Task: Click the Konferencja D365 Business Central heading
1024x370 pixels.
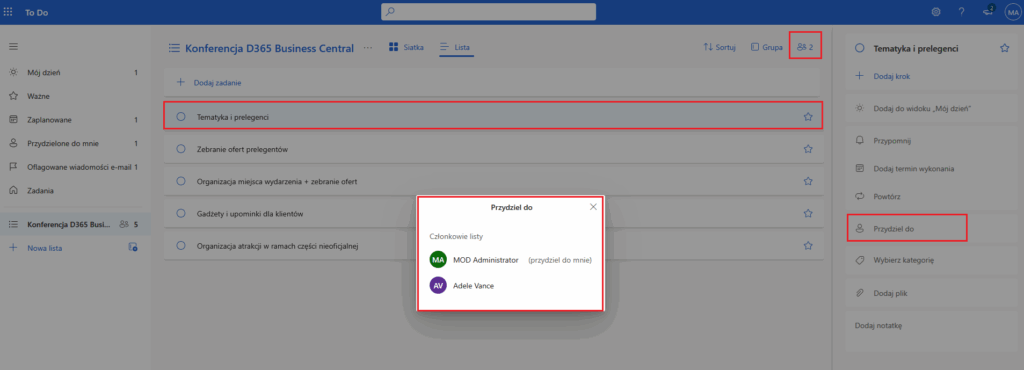Action: [x=270, y=48]
